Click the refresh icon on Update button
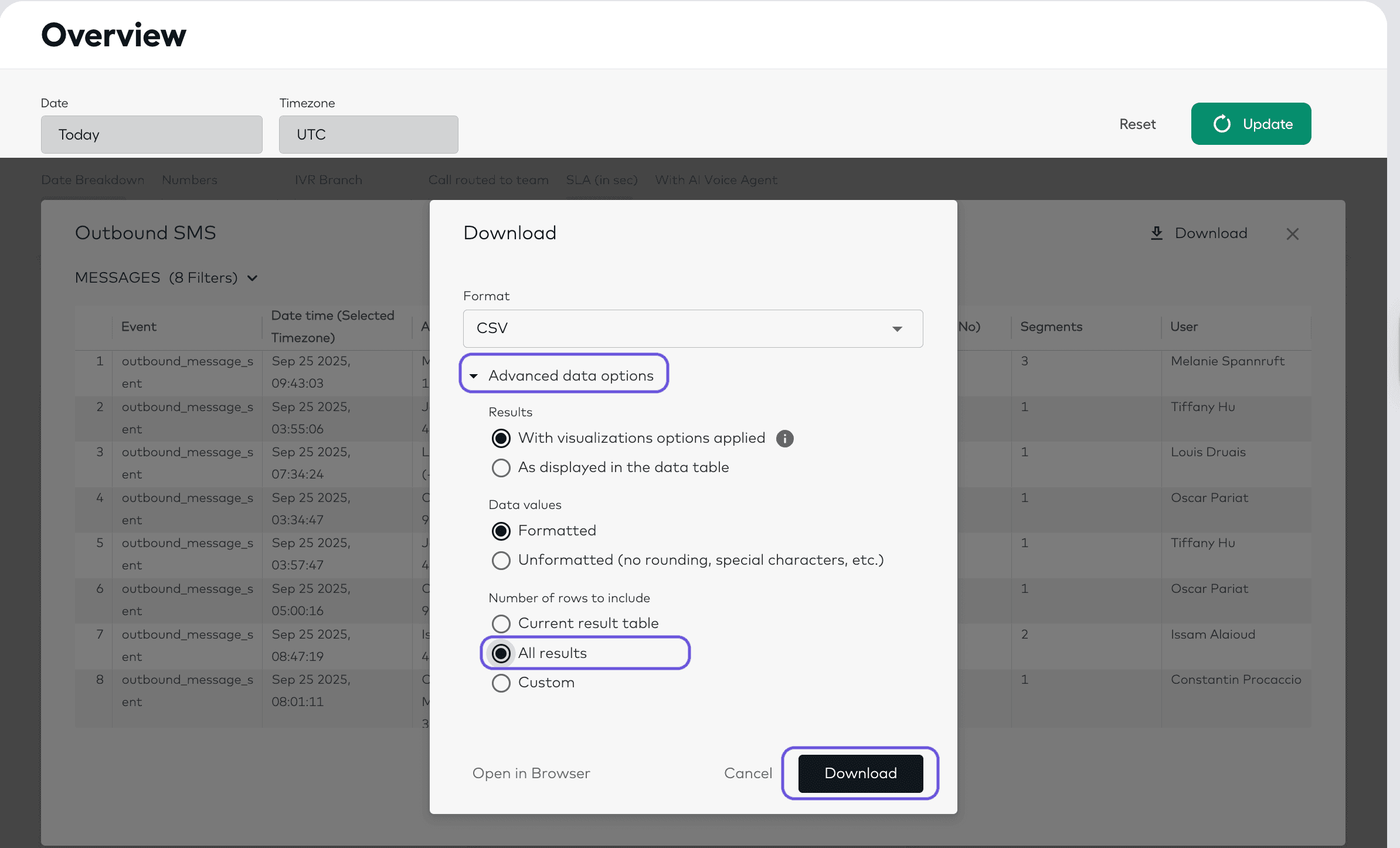Screen dimensions: 1400x848 pos(1222,124)
